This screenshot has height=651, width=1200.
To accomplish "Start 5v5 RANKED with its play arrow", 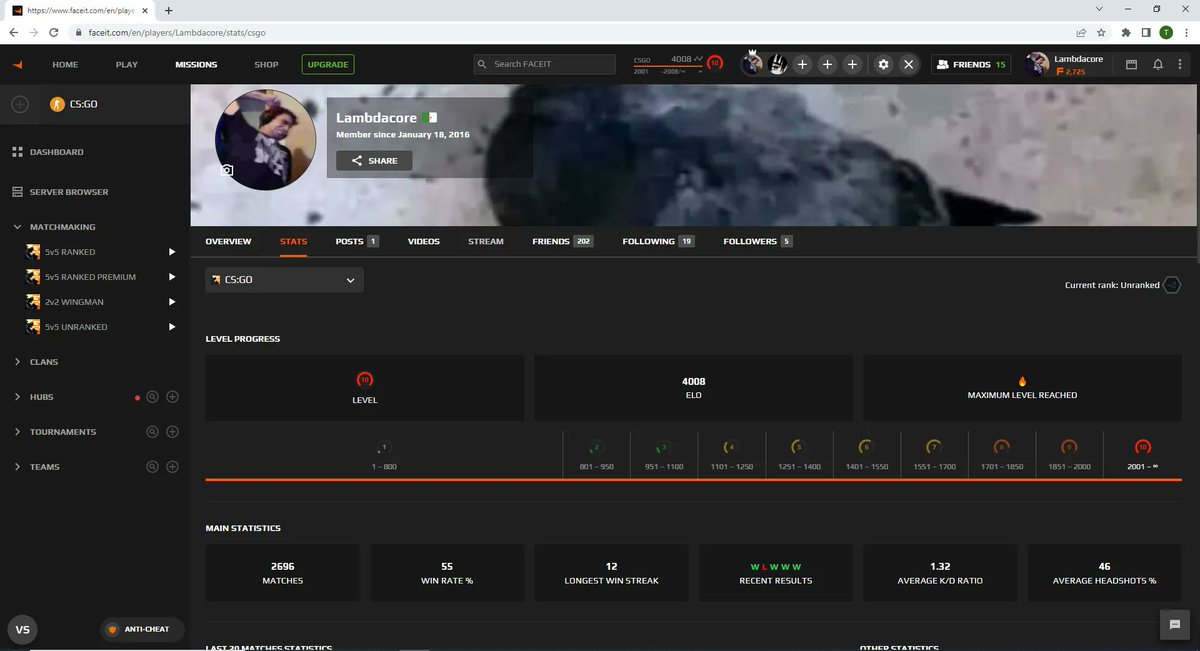I will tap(172, 252).
